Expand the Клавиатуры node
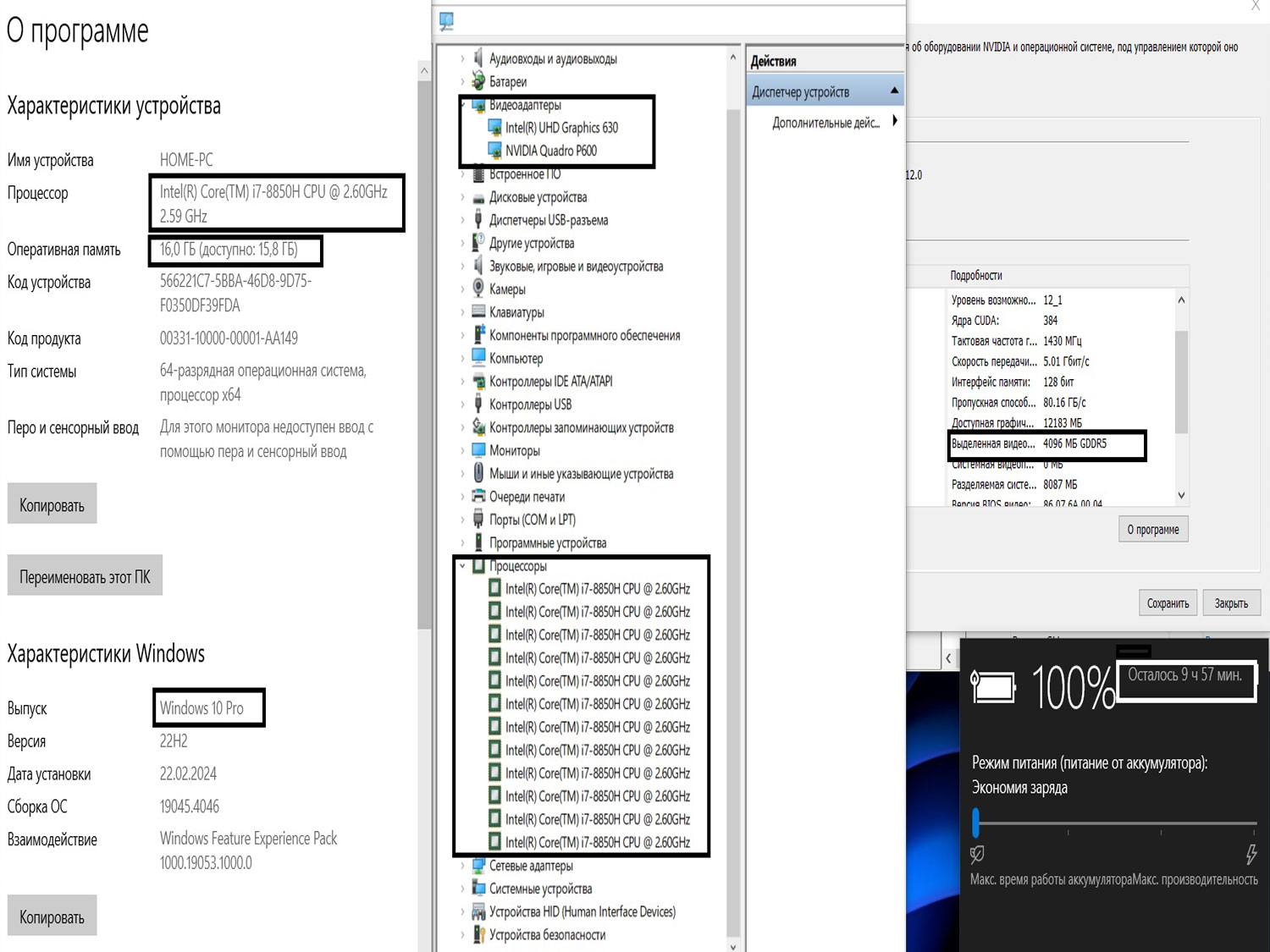This screenshot has width=1270, height=952. pyautogui.click(x=462, y=312)
